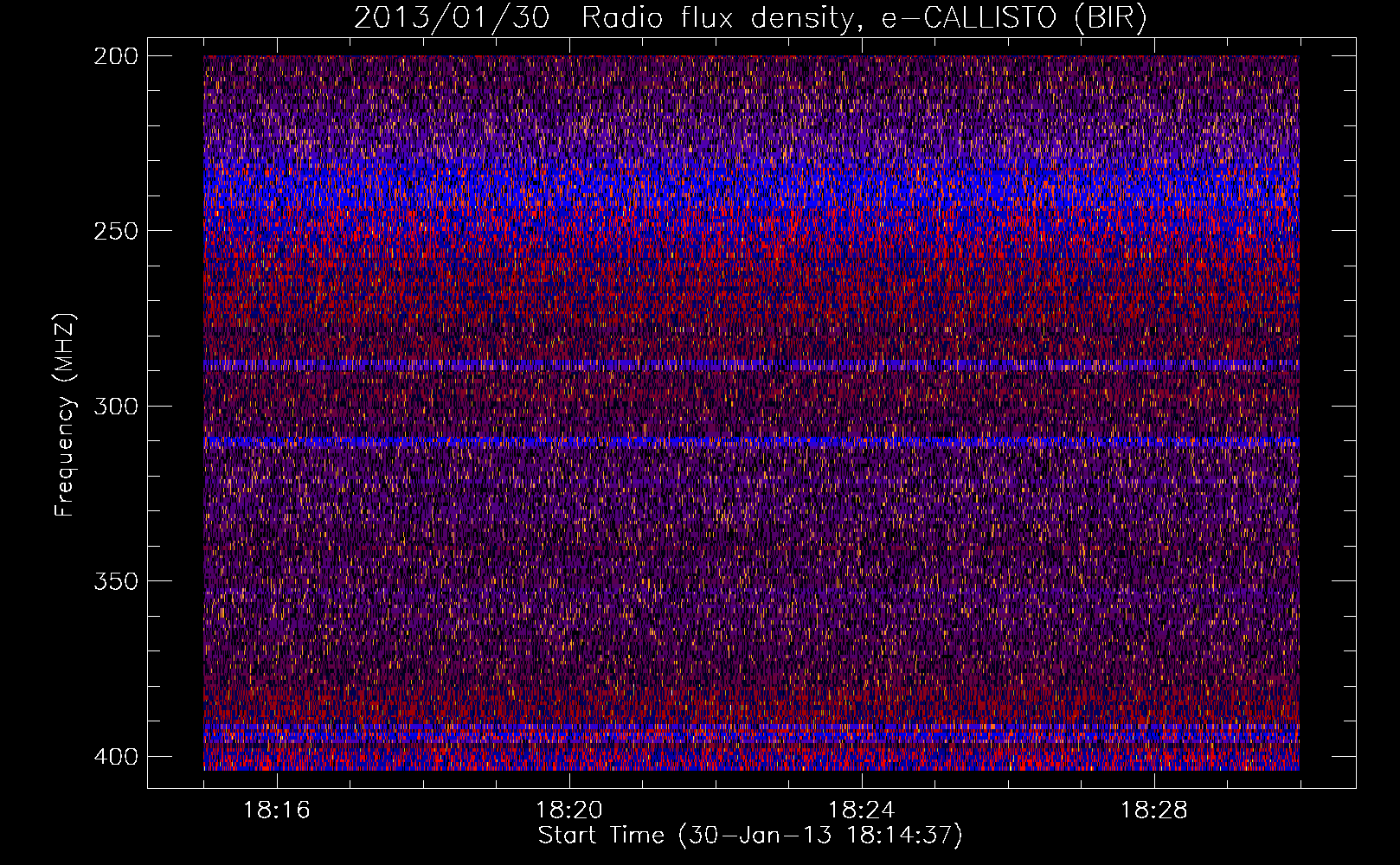This screenshot has width=1400, height=865.
Task: Click the 'Start Time (30-Jan-13 18:14:37)' label
Action: click(x=750, y=836)
